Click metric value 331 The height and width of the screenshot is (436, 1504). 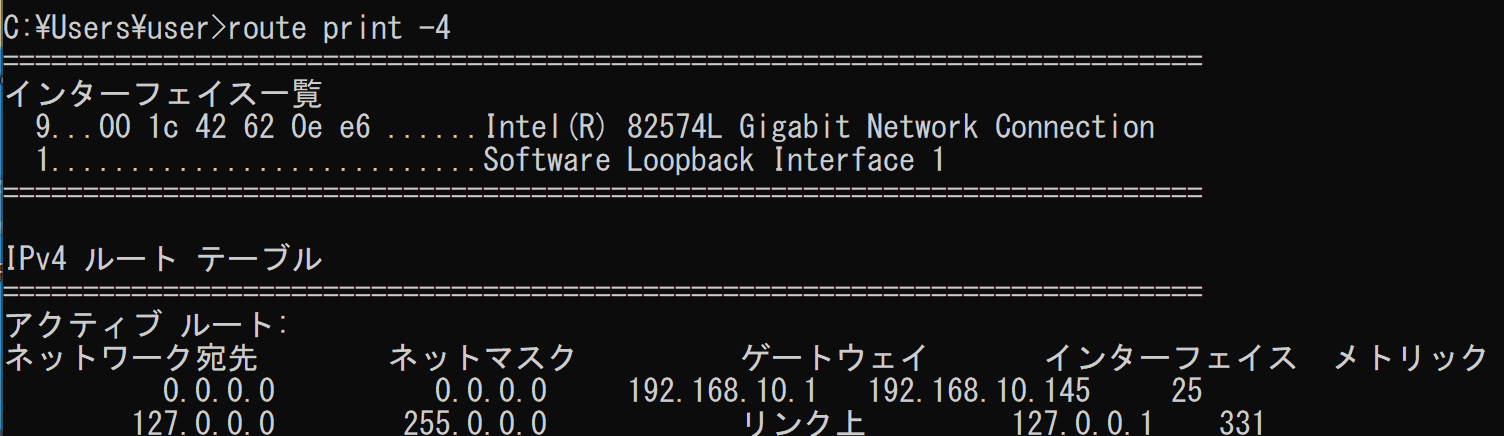[1242, 423]
